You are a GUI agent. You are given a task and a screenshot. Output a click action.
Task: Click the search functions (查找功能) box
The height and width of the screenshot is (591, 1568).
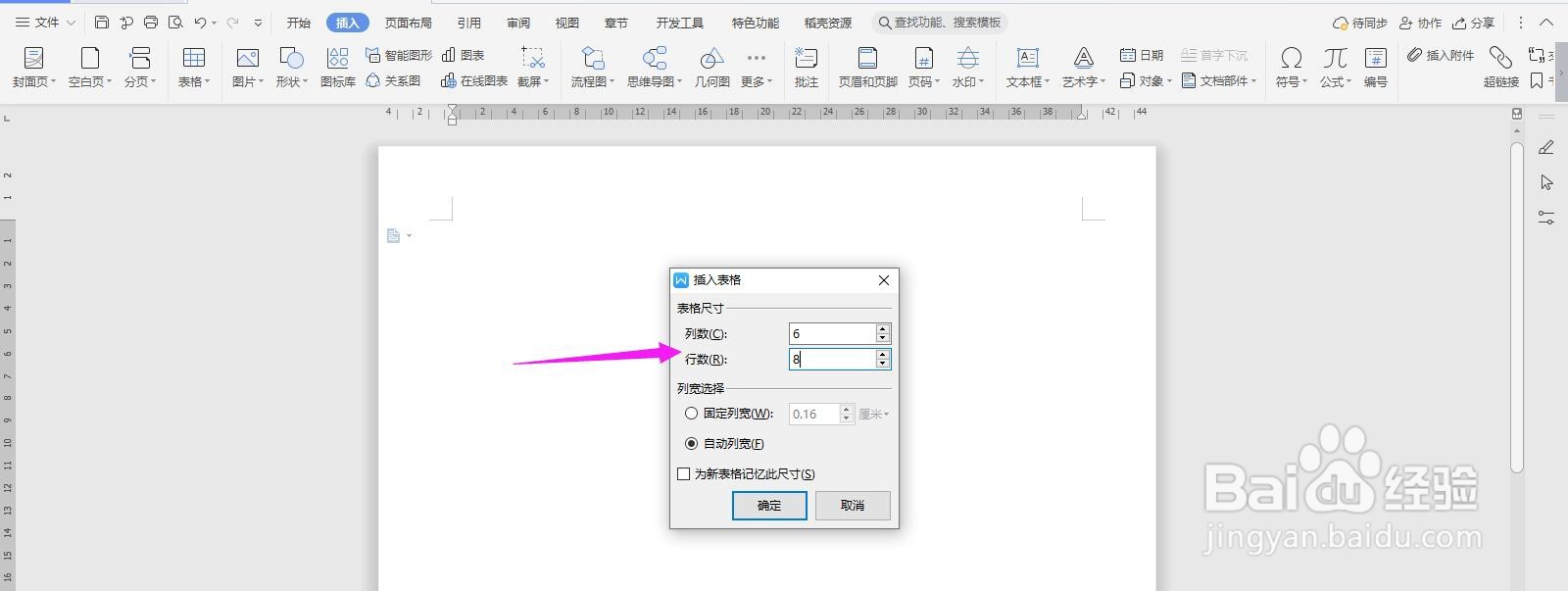pyautogui.click(x=939, y=22)
